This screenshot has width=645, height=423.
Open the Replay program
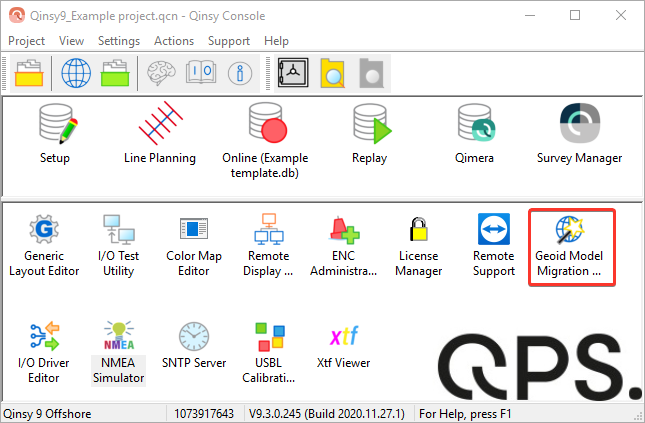(370, 134)
